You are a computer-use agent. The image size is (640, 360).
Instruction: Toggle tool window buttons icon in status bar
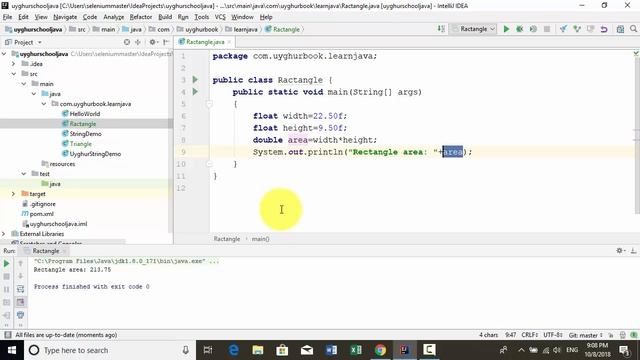point(7,335)
